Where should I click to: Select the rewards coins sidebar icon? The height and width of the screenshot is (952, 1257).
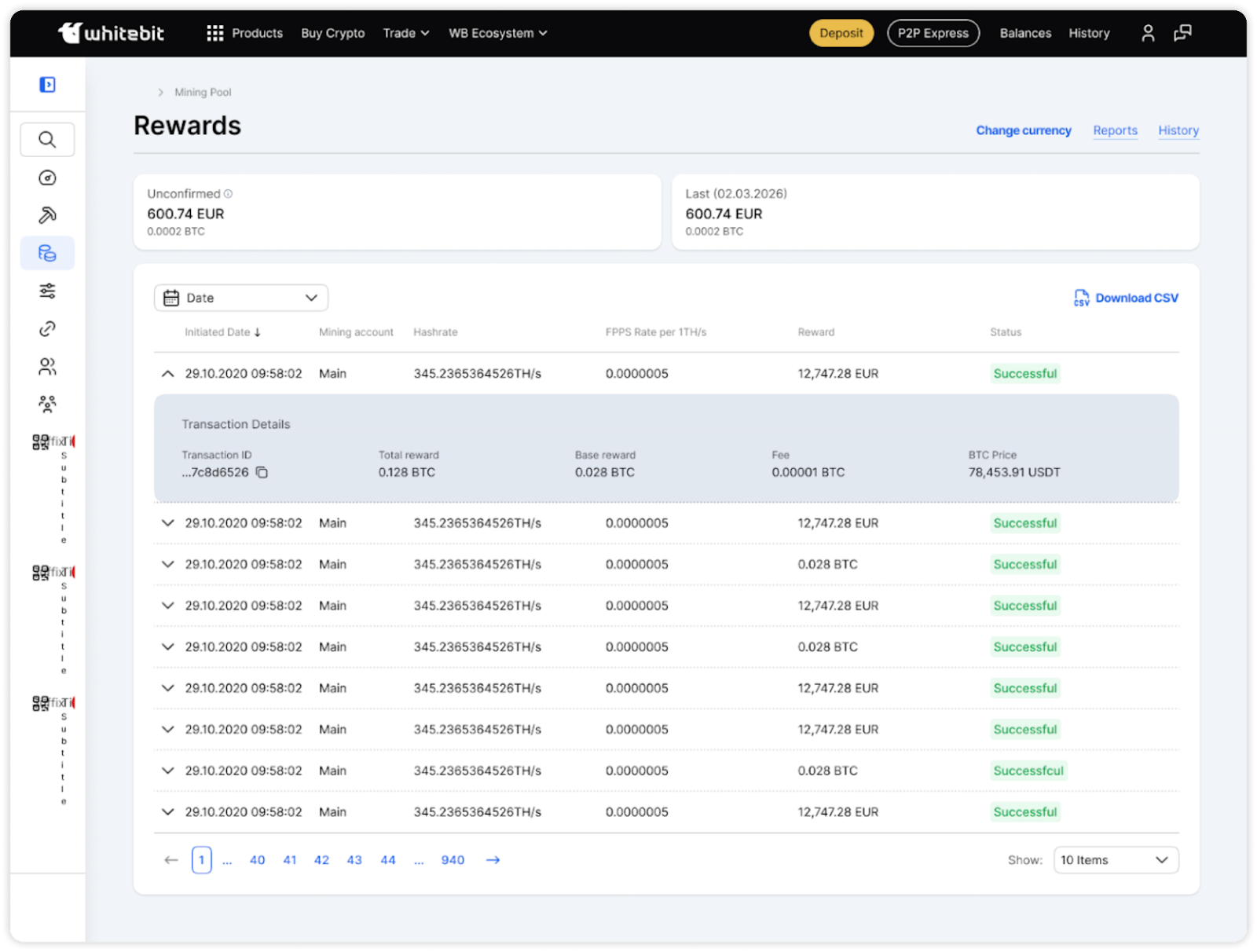(47, 253)
